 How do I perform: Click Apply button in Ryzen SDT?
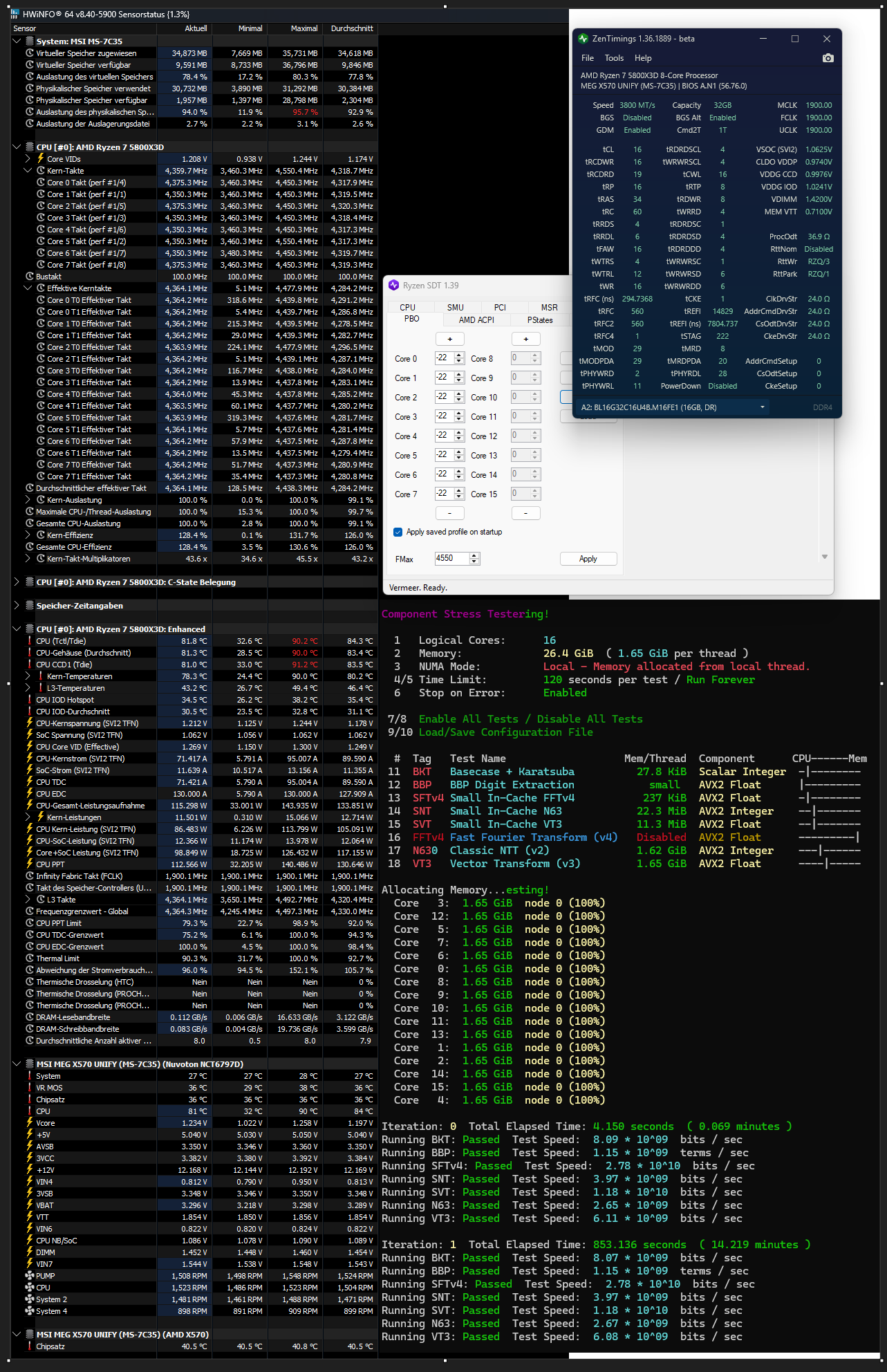588,559
